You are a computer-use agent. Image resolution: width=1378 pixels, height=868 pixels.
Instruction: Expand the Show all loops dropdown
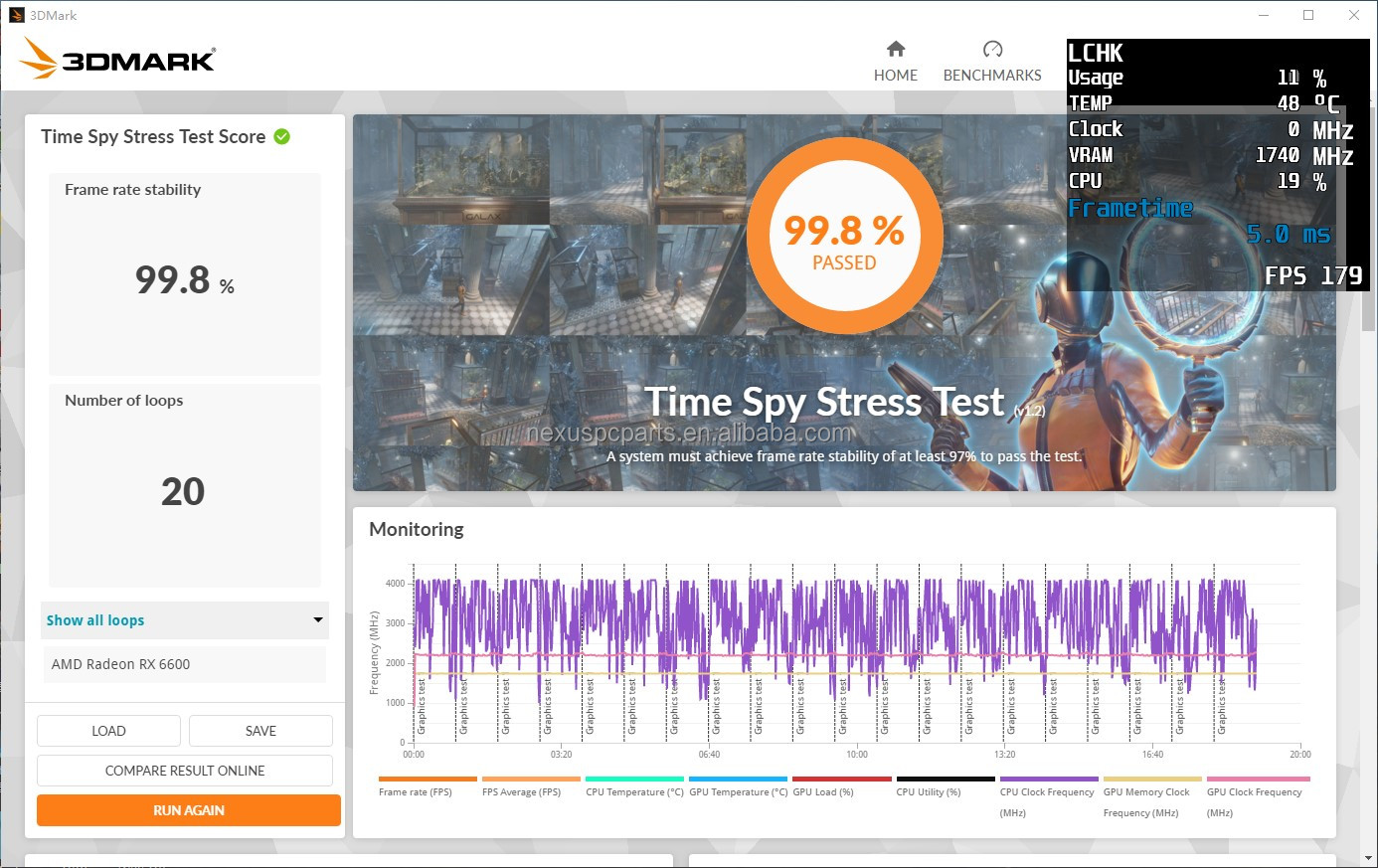(184, 620)
